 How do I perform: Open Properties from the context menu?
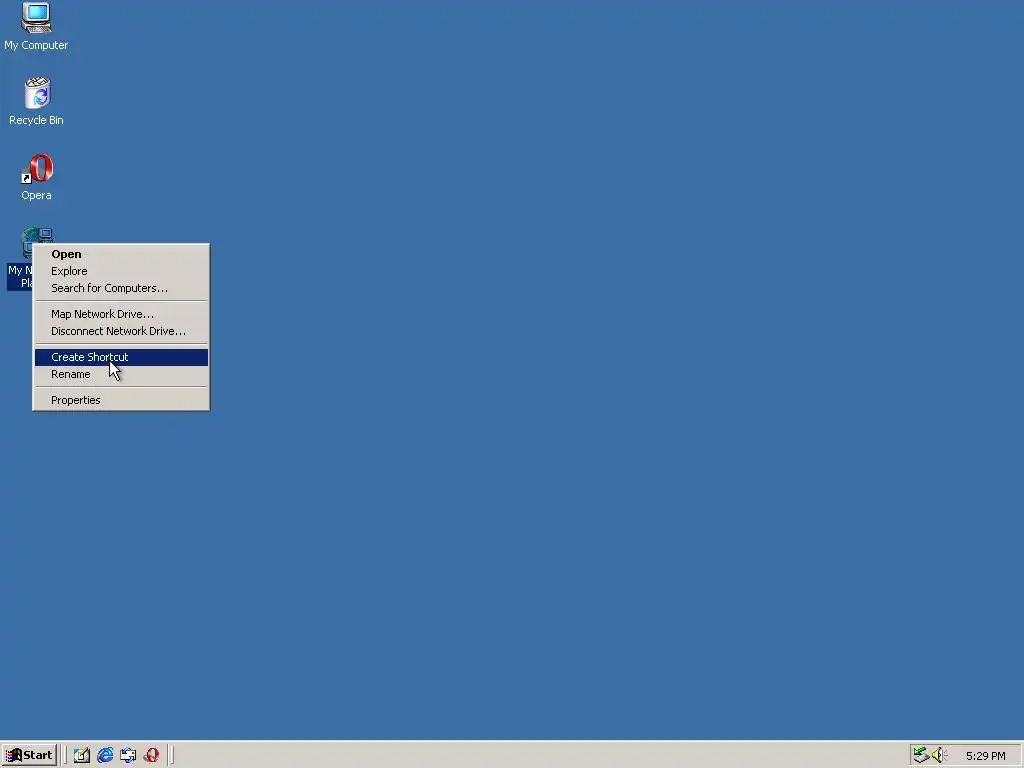coord(121,400)
